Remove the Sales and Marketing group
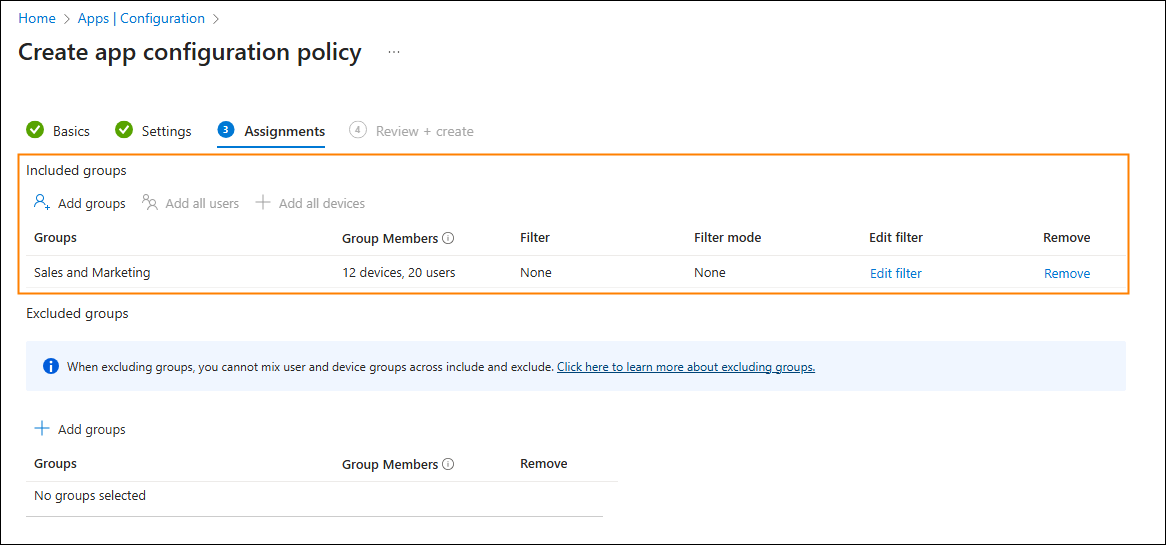 tap(1067, 274)
